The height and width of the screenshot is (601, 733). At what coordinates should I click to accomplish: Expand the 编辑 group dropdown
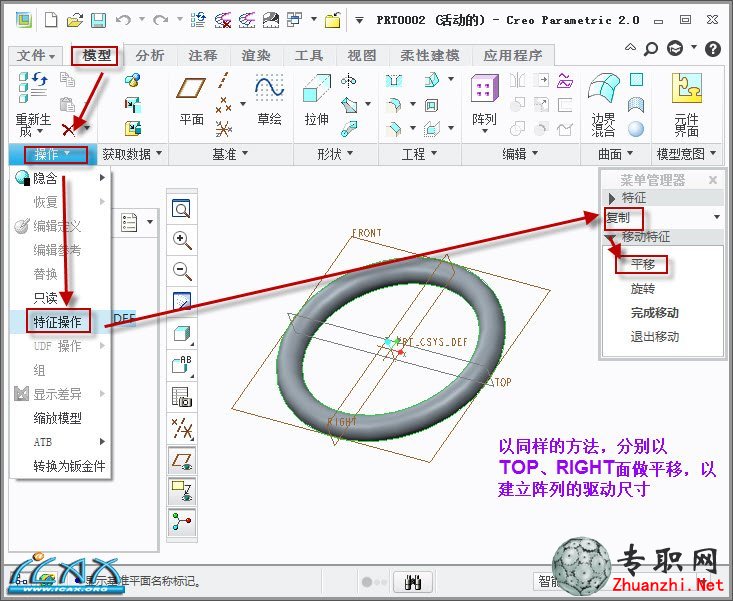[520, 154]
